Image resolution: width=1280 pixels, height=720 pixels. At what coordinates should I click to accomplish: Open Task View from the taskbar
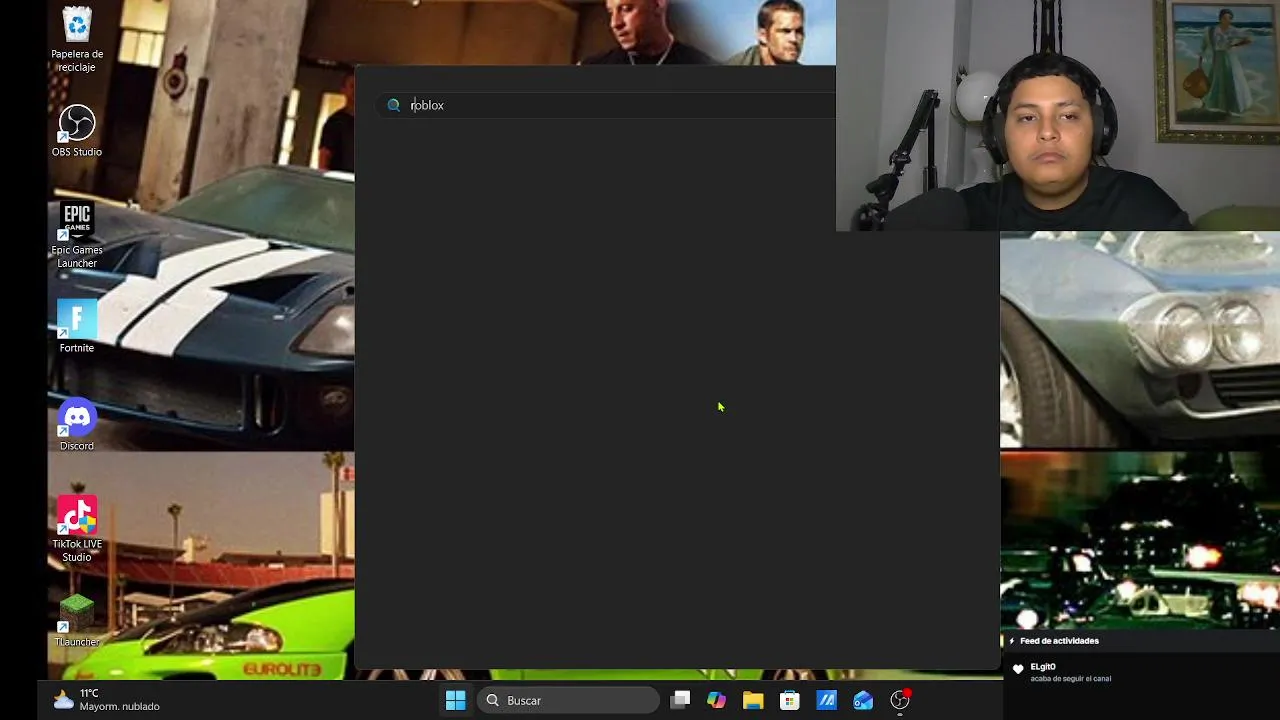point(680,700)
